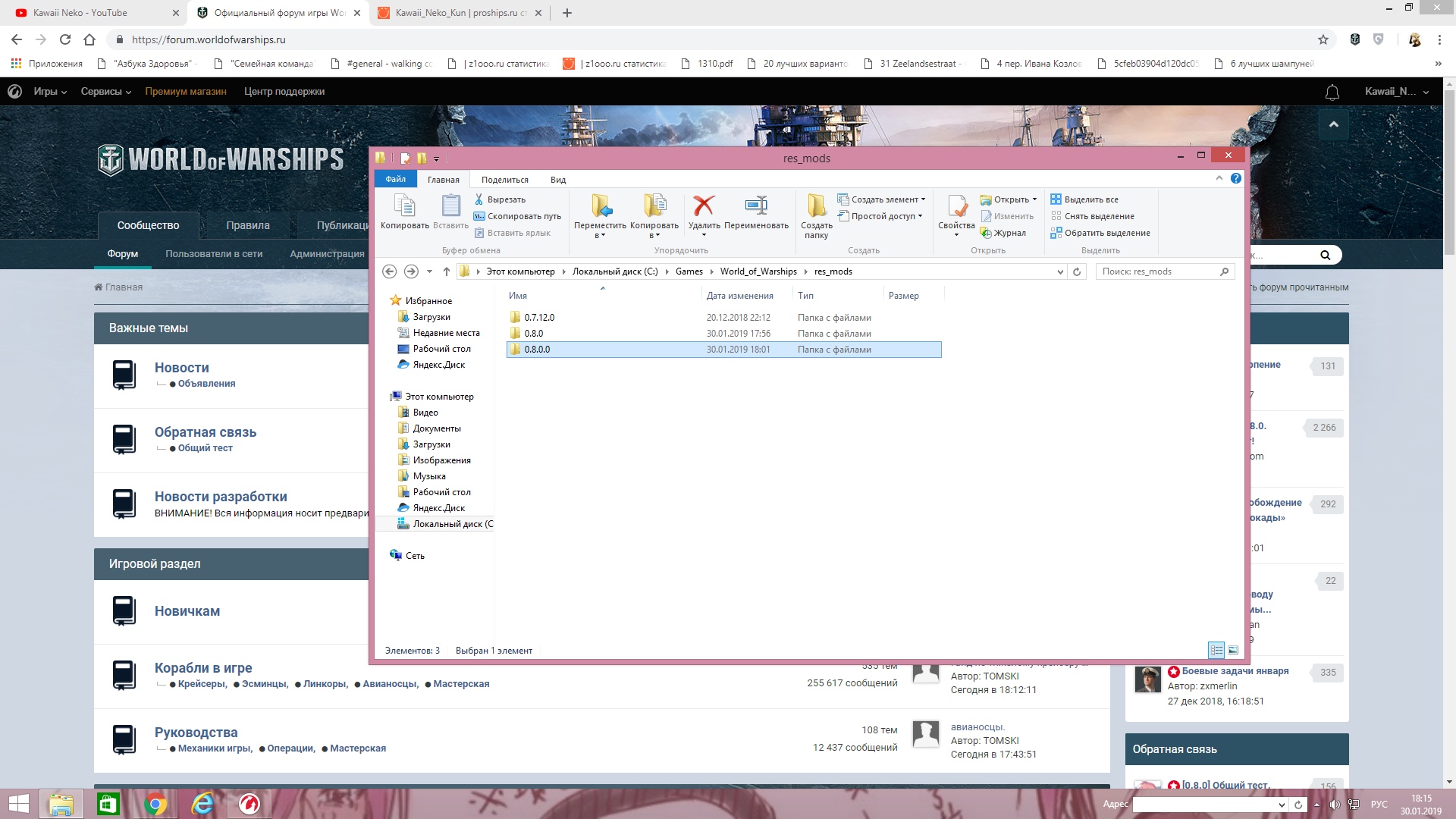The width and height of the screenshot is (1456, 819).
Task: Open the Share (Поделиться) ribbon tab
Action: 505,180
